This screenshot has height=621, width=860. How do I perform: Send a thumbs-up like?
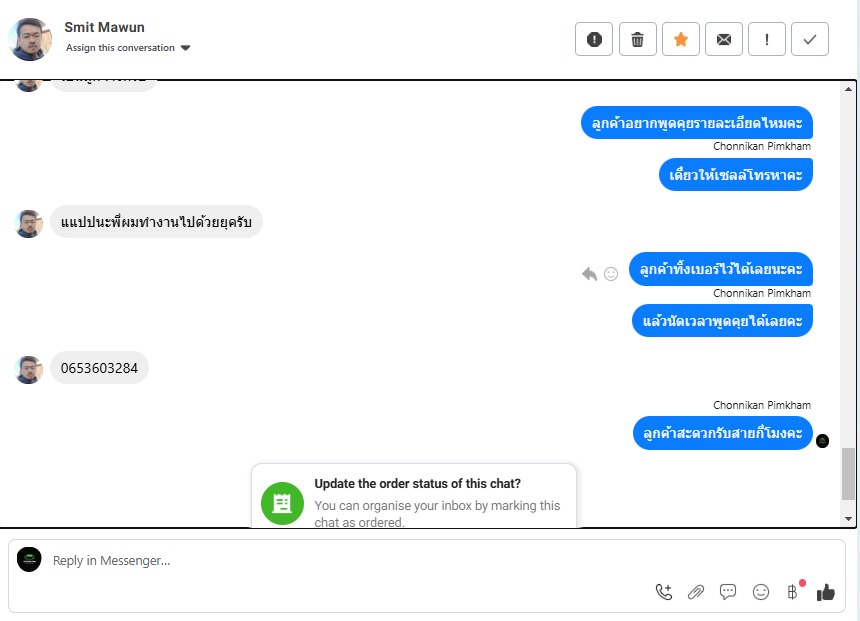tap(825, 592)
